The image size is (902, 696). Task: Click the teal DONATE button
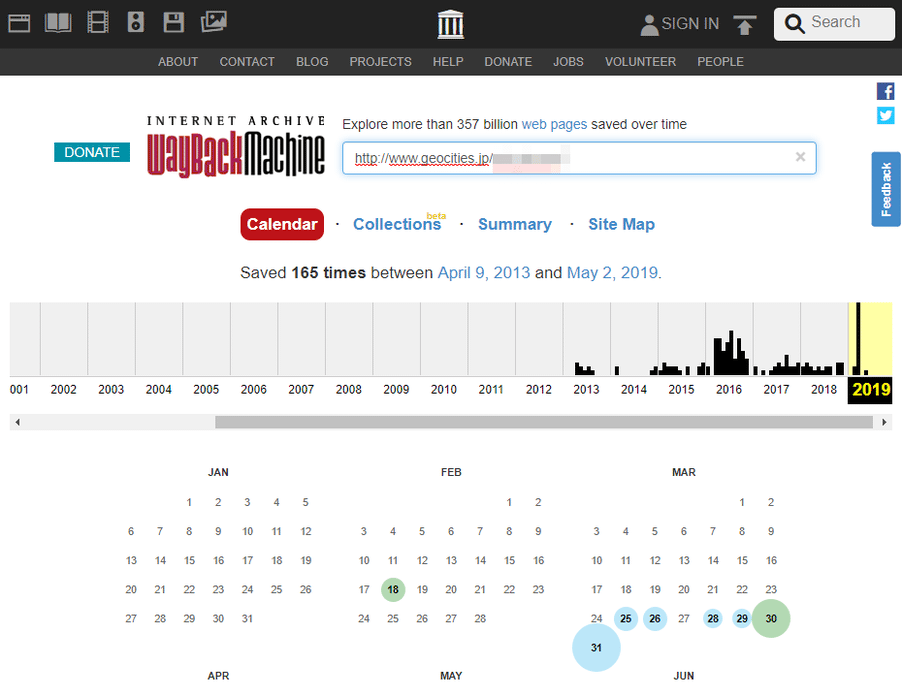[92, 152]
